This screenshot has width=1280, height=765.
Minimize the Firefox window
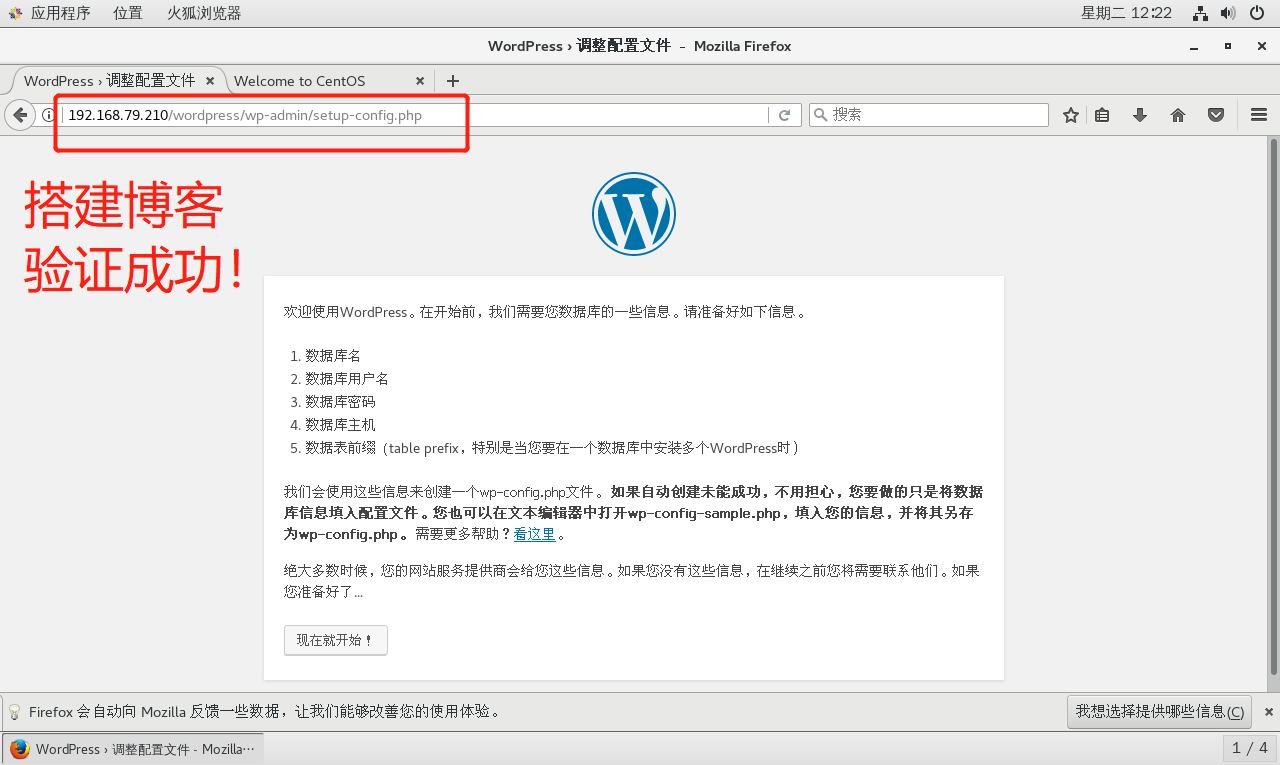(x=1193, y=46)
